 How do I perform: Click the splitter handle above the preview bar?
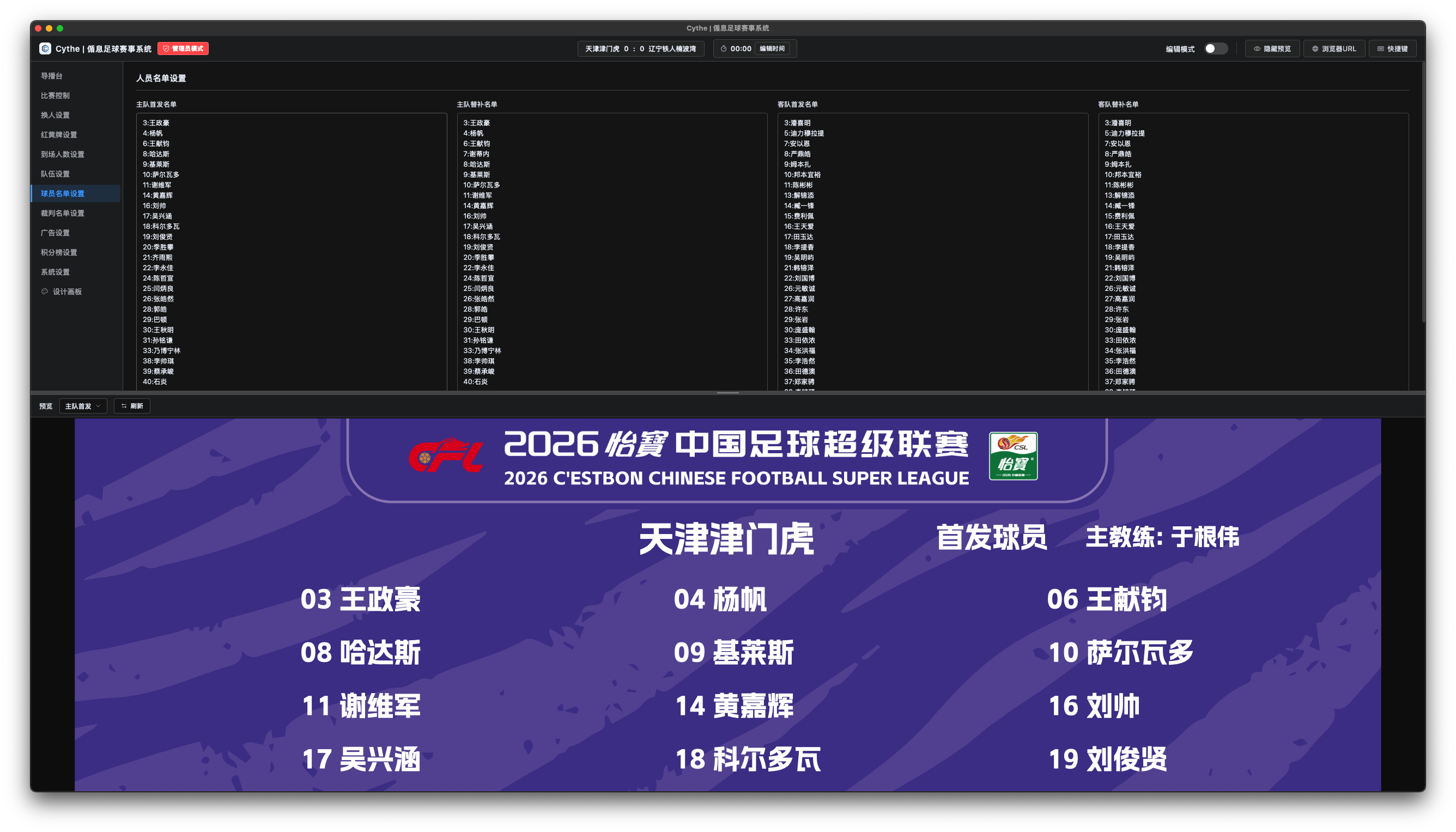[x=727, y=393]
